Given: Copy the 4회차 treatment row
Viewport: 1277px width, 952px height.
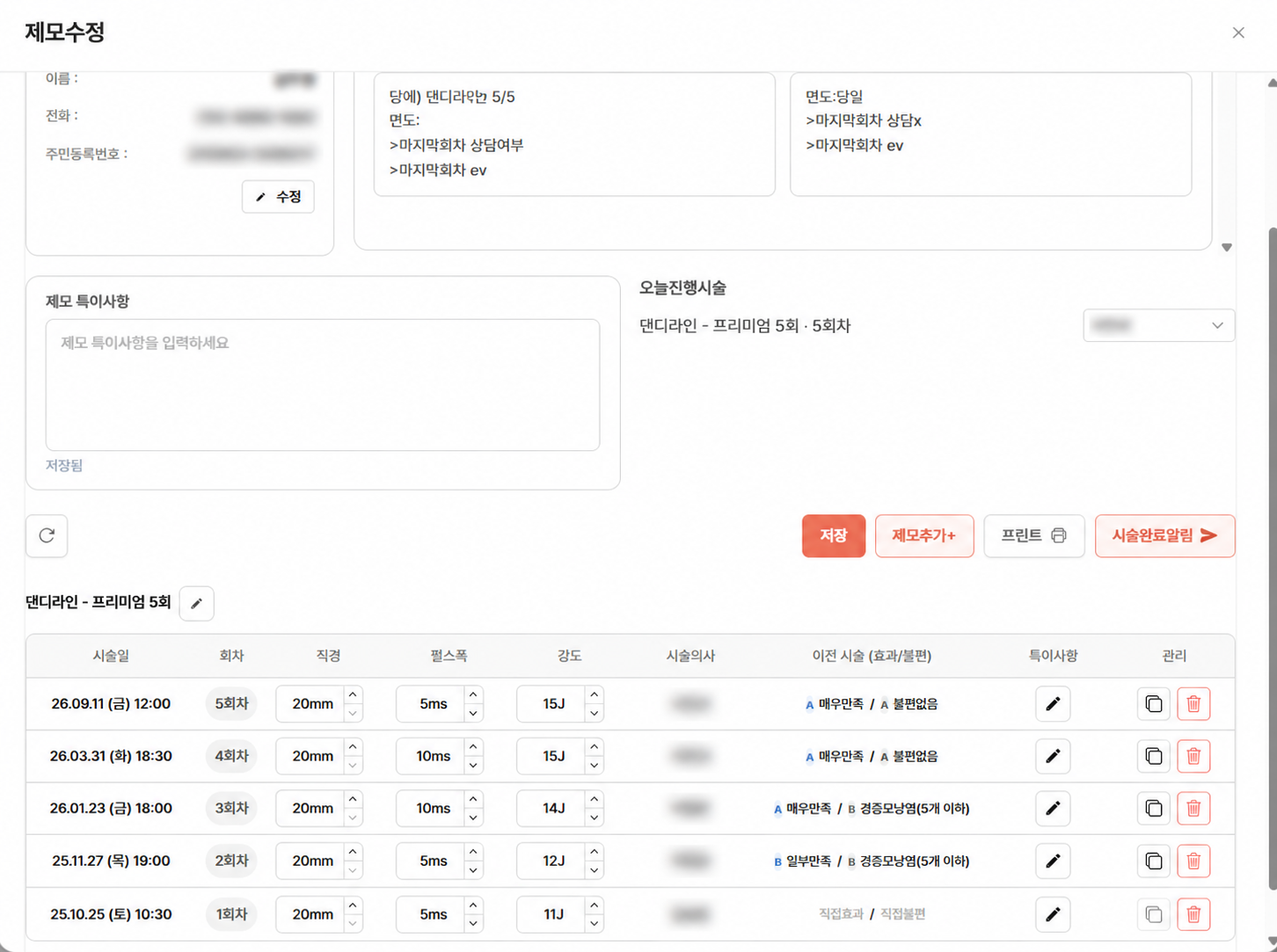Looking at the screenshot, I should point(1154,756).
